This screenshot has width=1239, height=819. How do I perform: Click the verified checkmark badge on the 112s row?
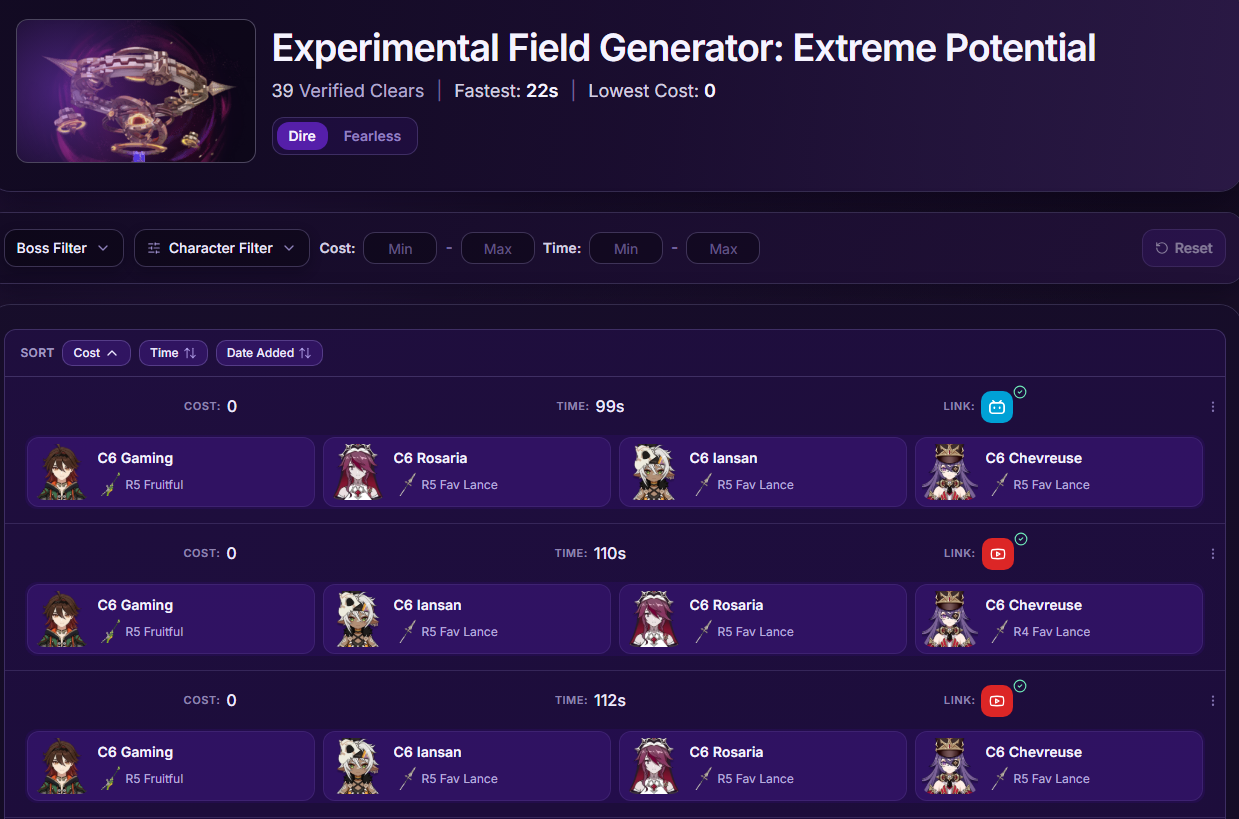tap(1020, 686)
